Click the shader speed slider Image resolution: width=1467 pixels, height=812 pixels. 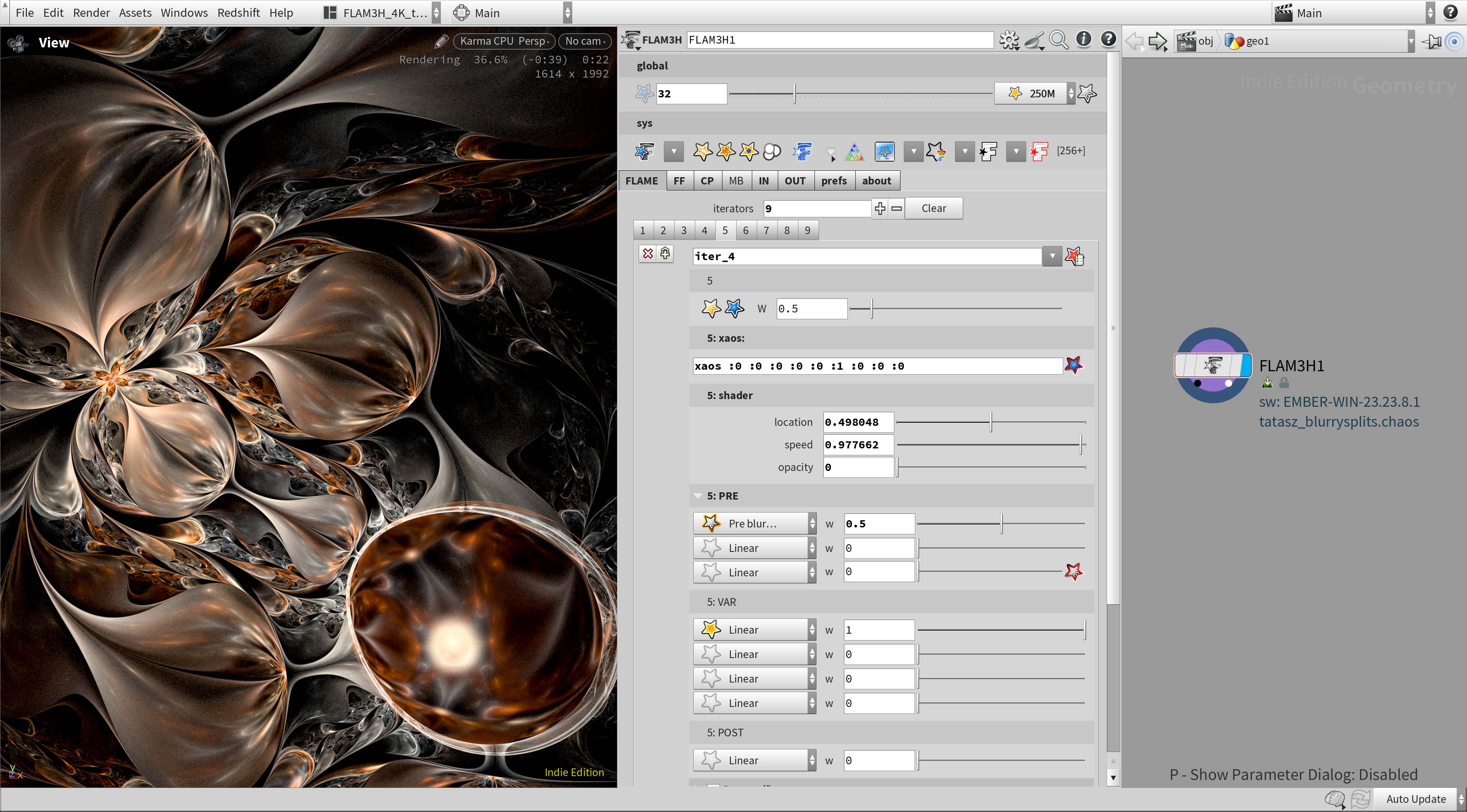coord(991,445)
